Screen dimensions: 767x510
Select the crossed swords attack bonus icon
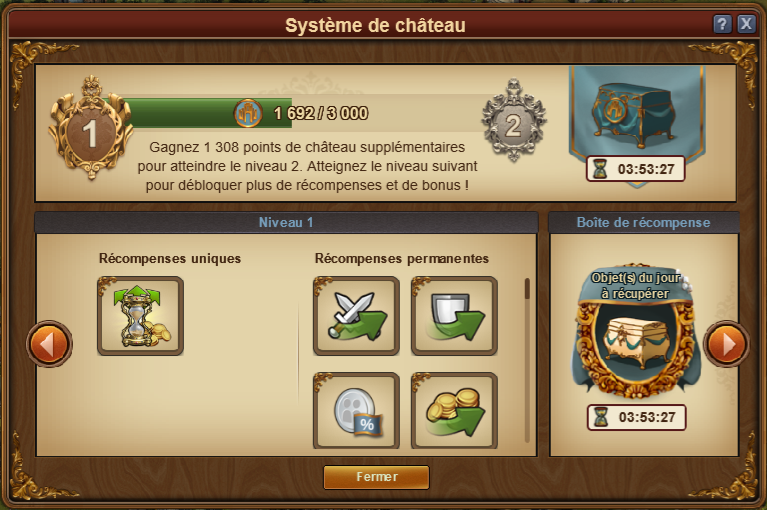coord(356,316)
